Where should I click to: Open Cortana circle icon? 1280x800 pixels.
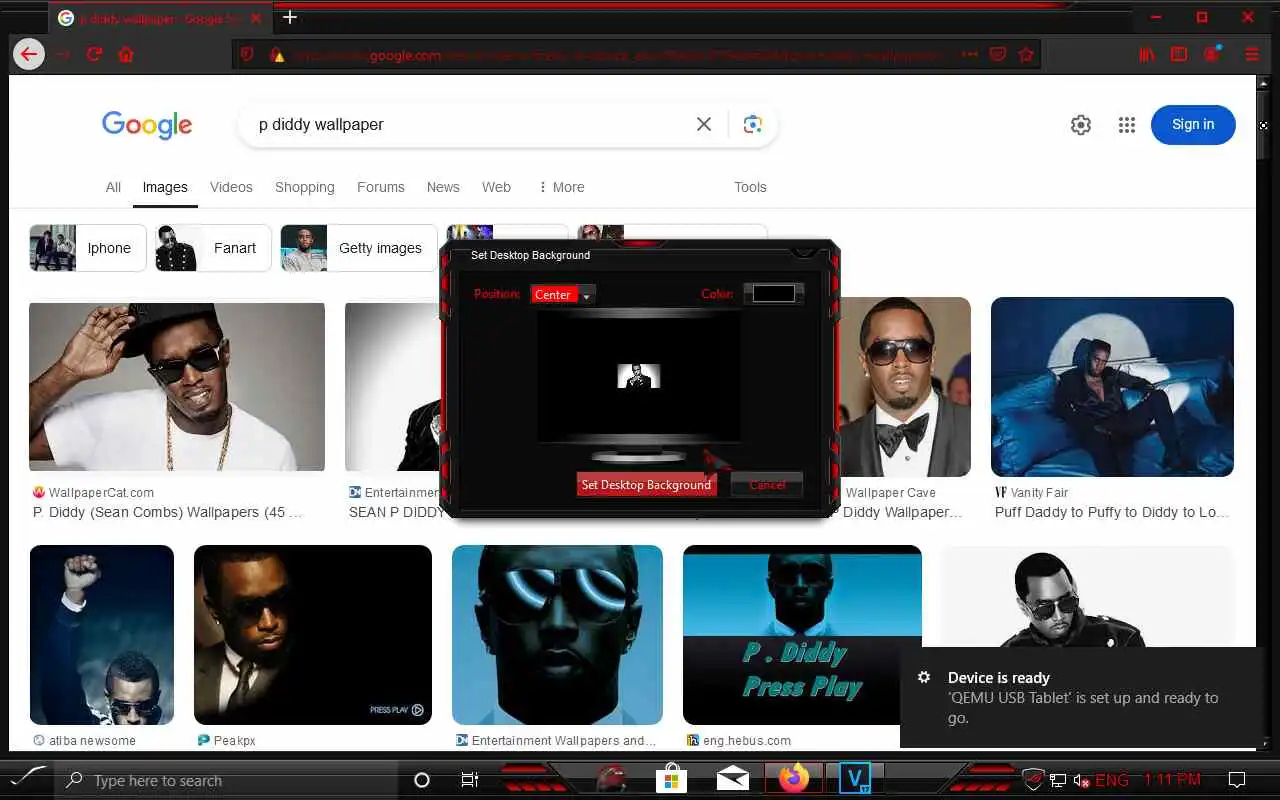pyautogui.click(x=422, y=780)
